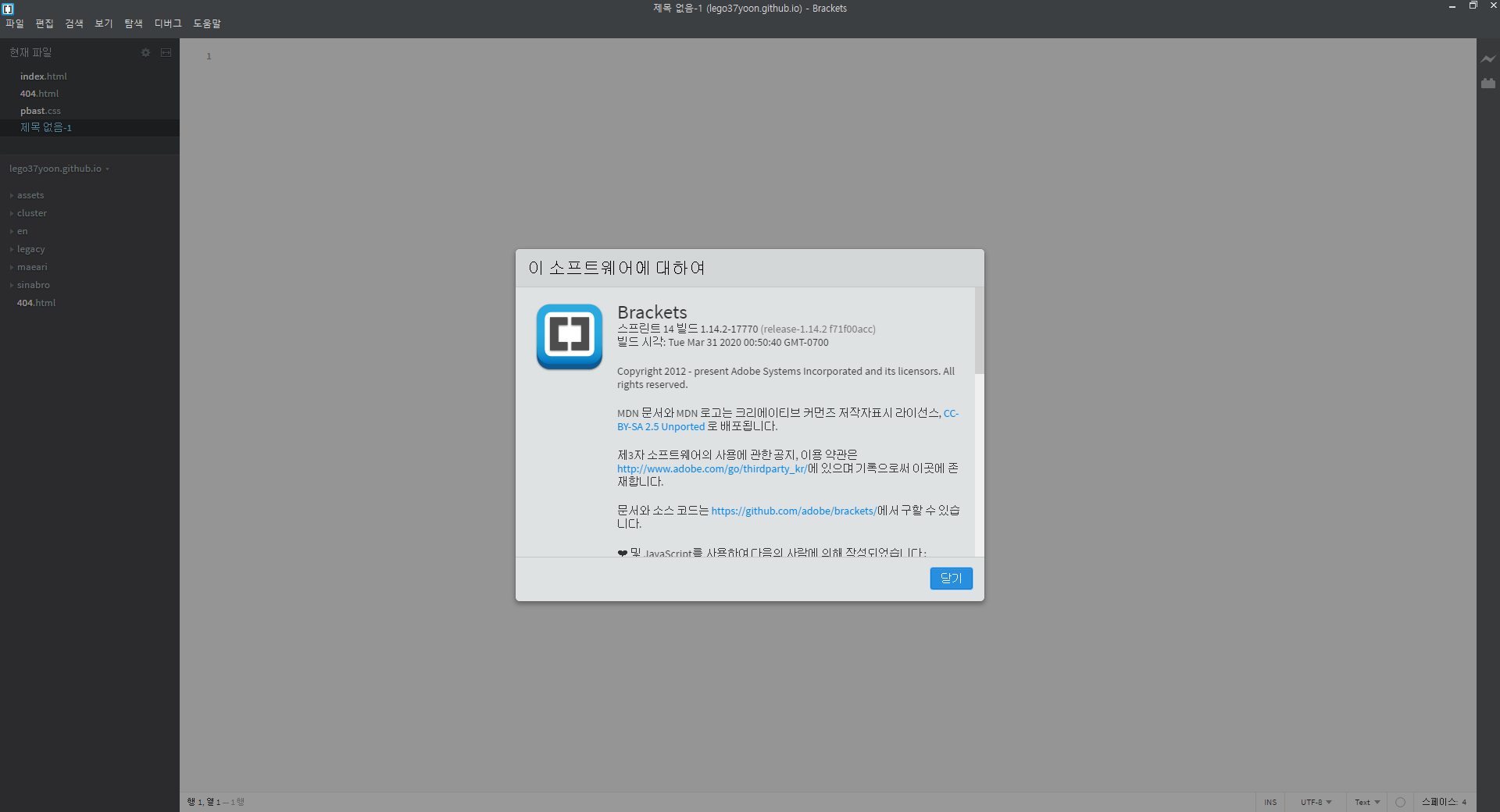
Task: Expand the cluster folder
Action: (x=31, y=213)
